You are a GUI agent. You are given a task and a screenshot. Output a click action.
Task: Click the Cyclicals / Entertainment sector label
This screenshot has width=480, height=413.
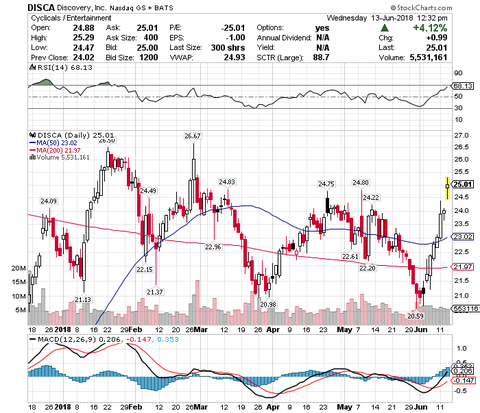71,18
